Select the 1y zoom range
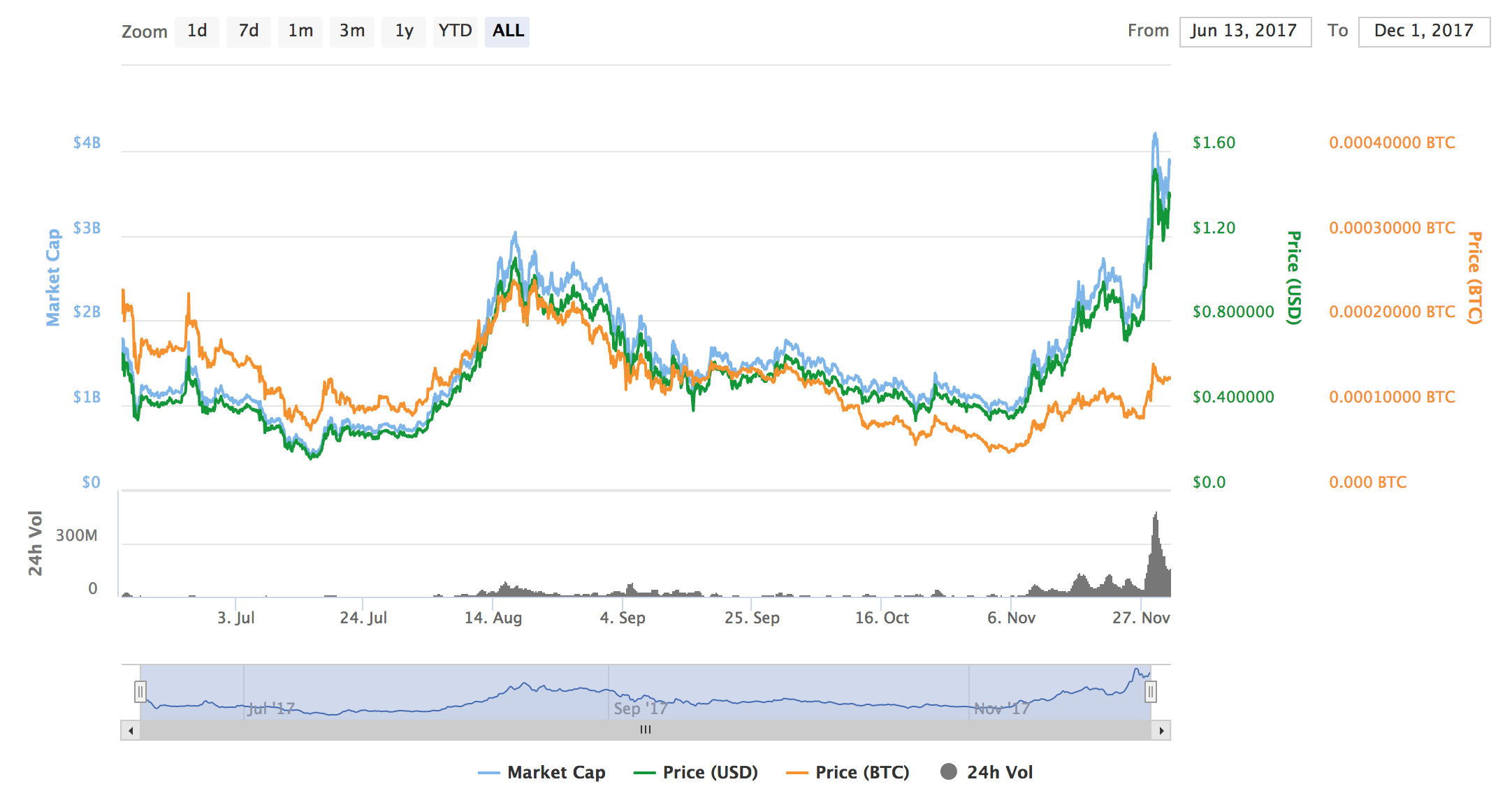1512x791 pixels. click(404, 31)
